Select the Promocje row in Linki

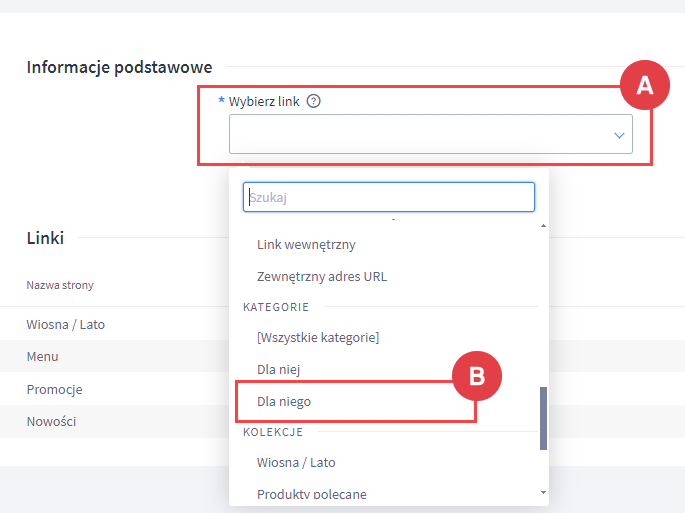pyautogui.click(x=54, y=389)
